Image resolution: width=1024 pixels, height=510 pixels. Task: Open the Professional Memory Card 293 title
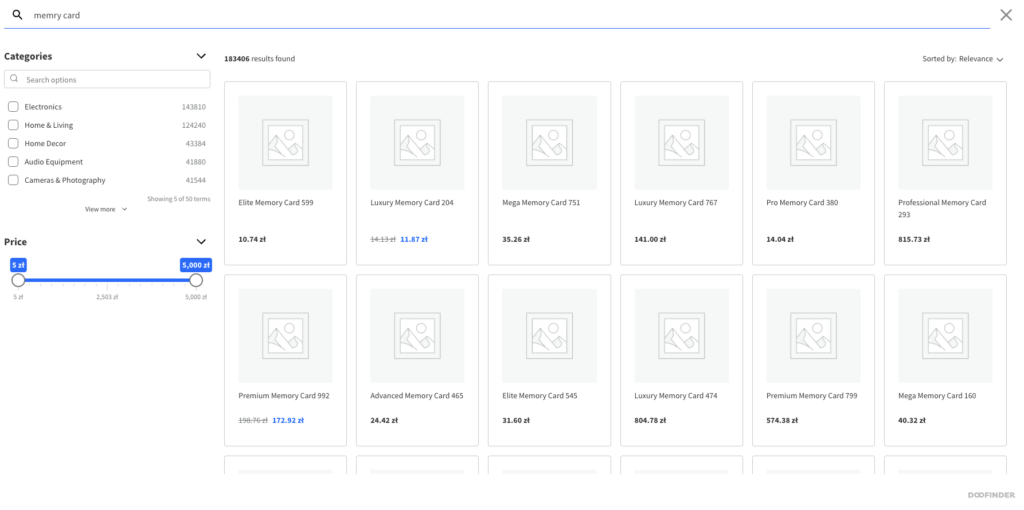pyautogui.click(x=942, y=208)
